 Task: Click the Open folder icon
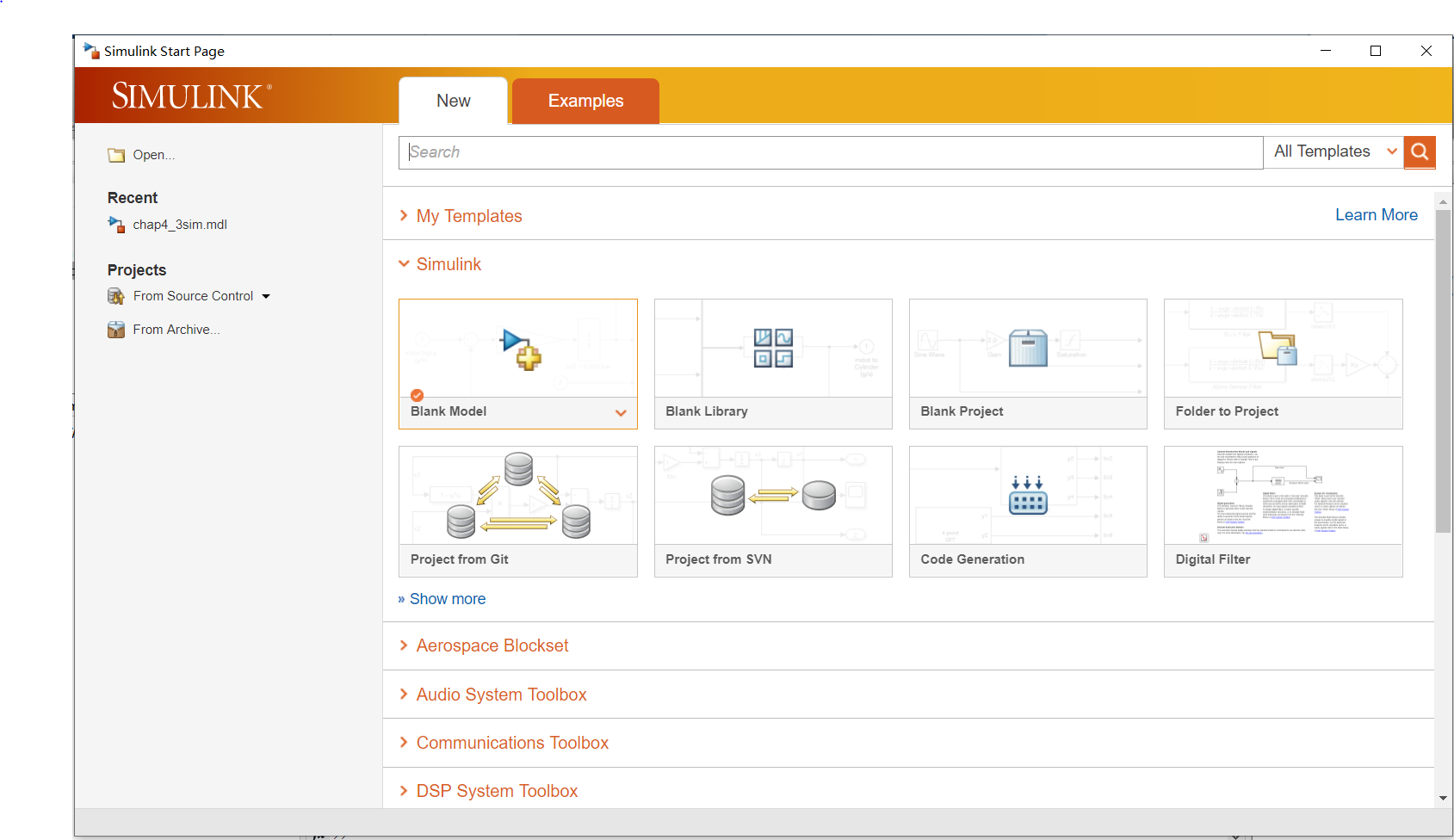click(x=116, y=156)
